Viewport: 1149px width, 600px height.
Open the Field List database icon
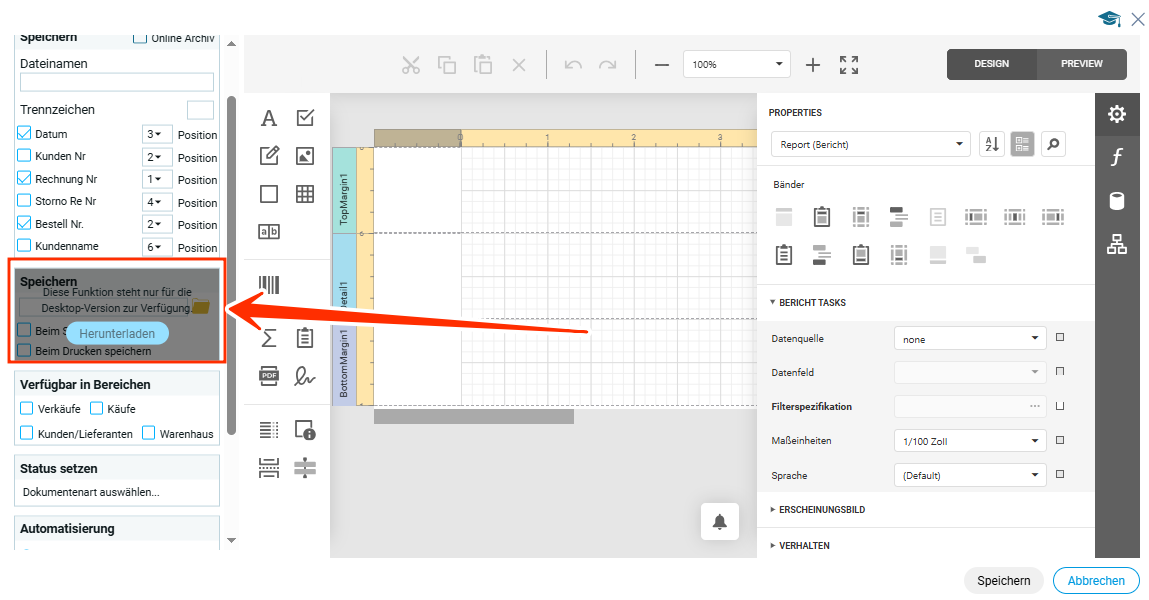(x=1117, y=201)
